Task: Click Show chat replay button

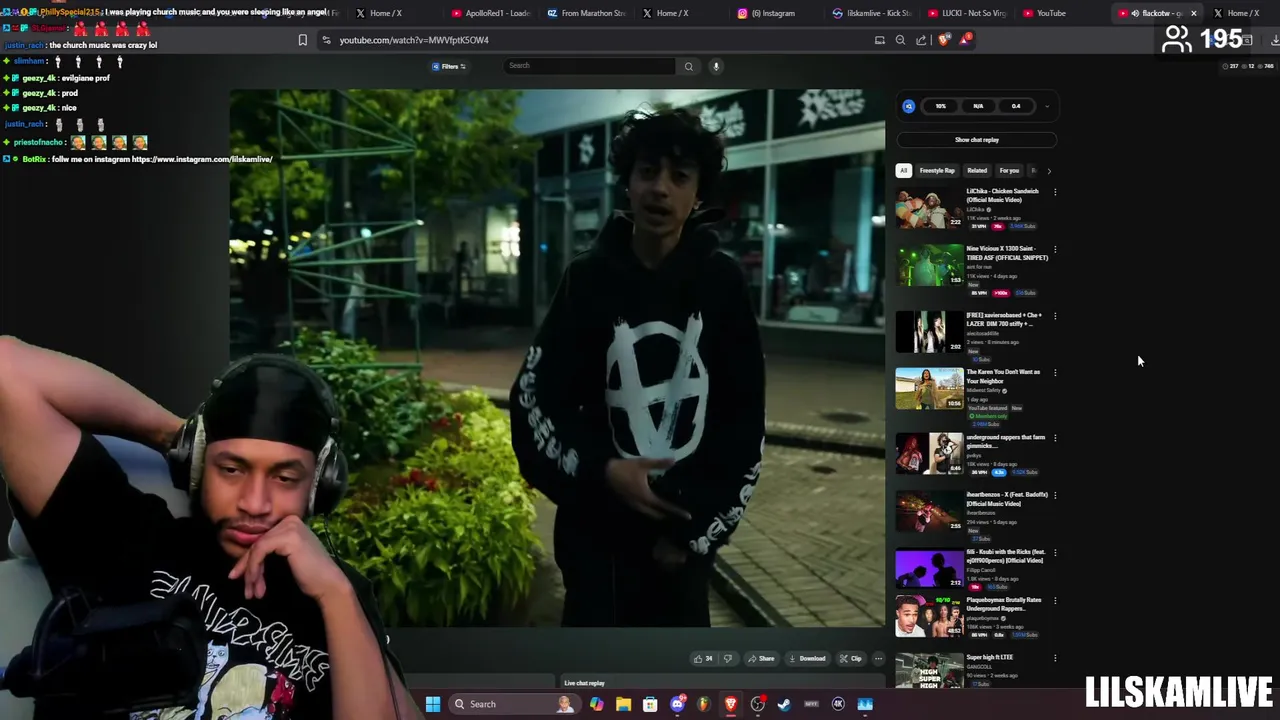Action: coord(977,140)
